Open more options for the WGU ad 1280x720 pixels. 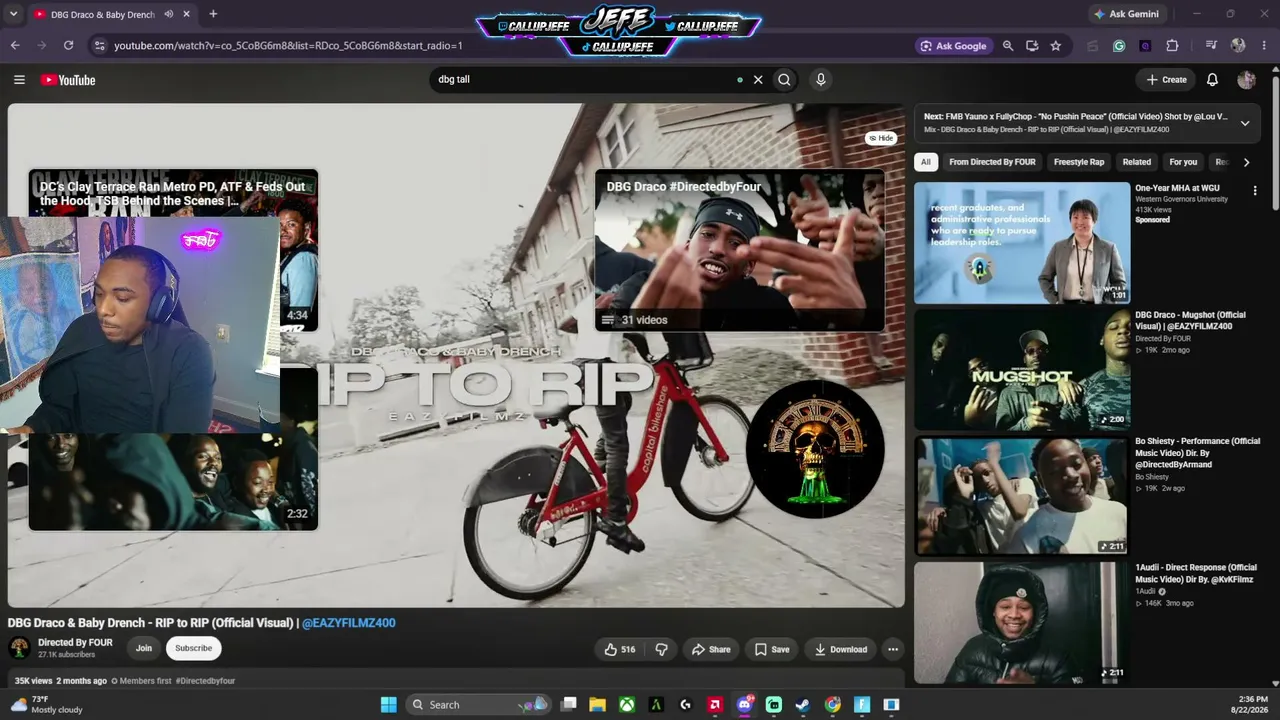pyautogui.click(x=1255, y=190)
